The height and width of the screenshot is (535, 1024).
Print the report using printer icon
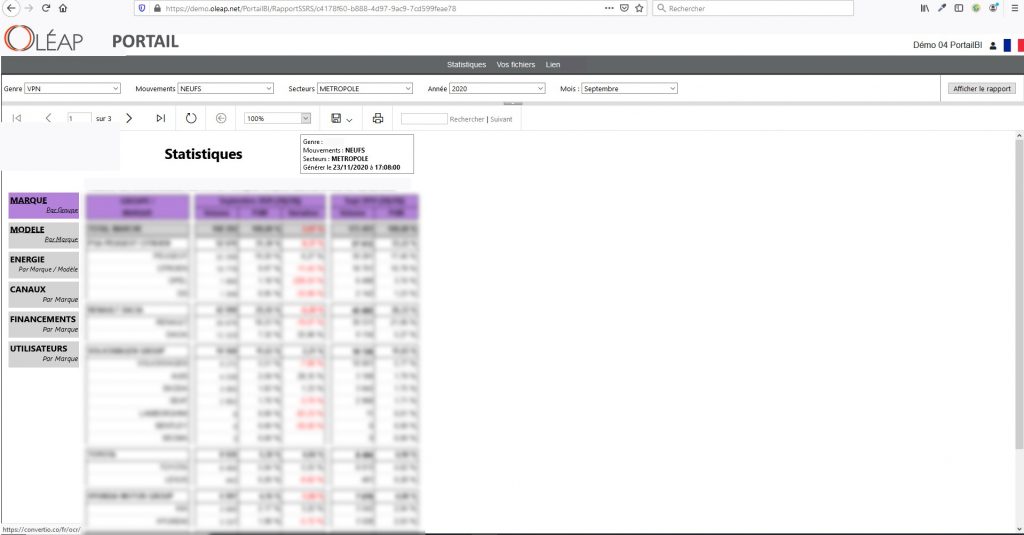coord(378,118)
